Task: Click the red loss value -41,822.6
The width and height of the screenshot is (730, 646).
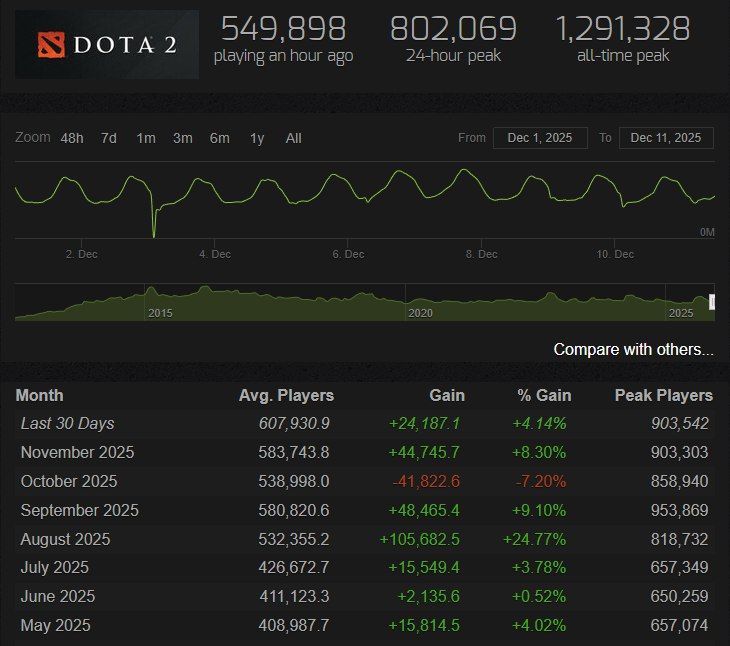Action: [x=426, y=481]
